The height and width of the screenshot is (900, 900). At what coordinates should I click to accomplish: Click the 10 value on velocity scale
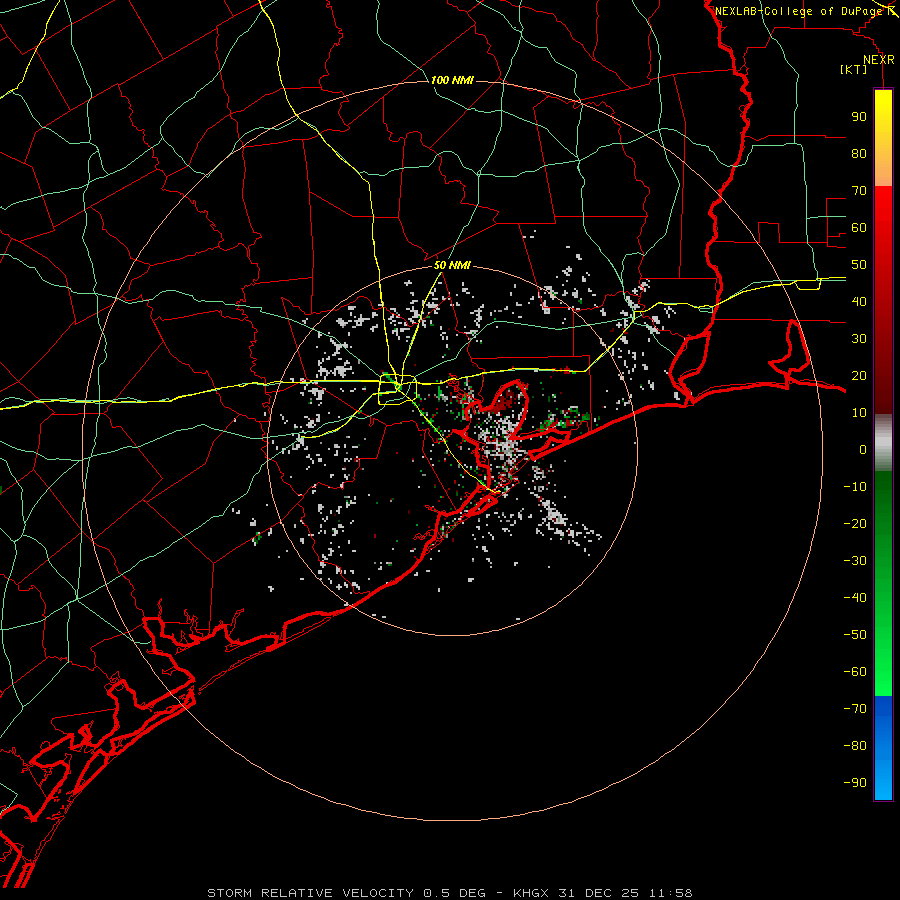point(859,413)
